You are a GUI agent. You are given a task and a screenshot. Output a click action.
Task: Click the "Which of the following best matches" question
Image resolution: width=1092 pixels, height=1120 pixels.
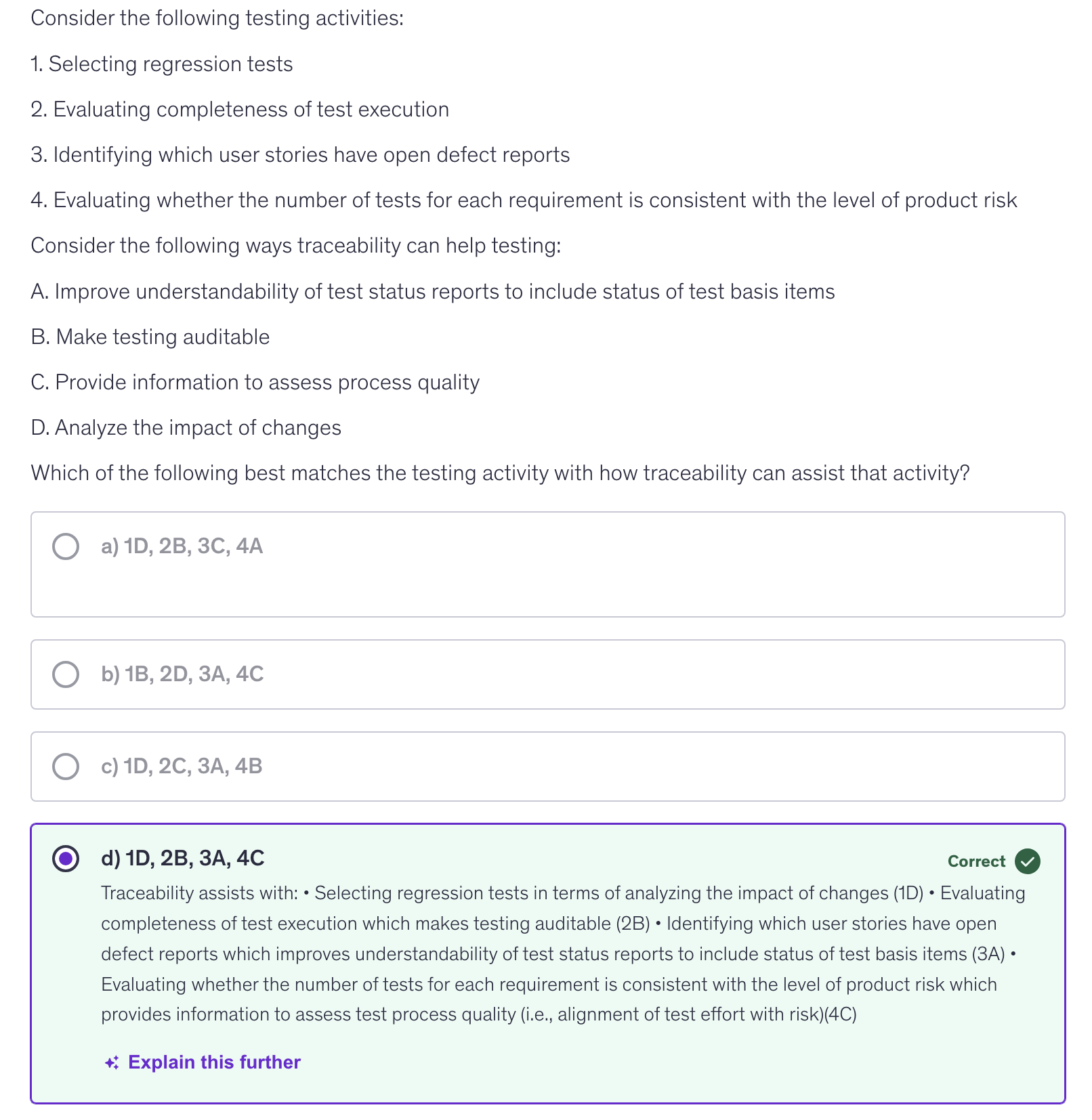point(500,473)
